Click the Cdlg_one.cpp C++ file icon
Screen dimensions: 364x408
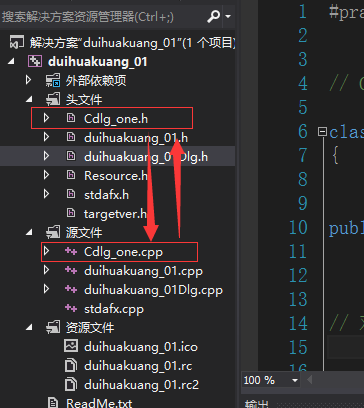(x=71, y=251)
